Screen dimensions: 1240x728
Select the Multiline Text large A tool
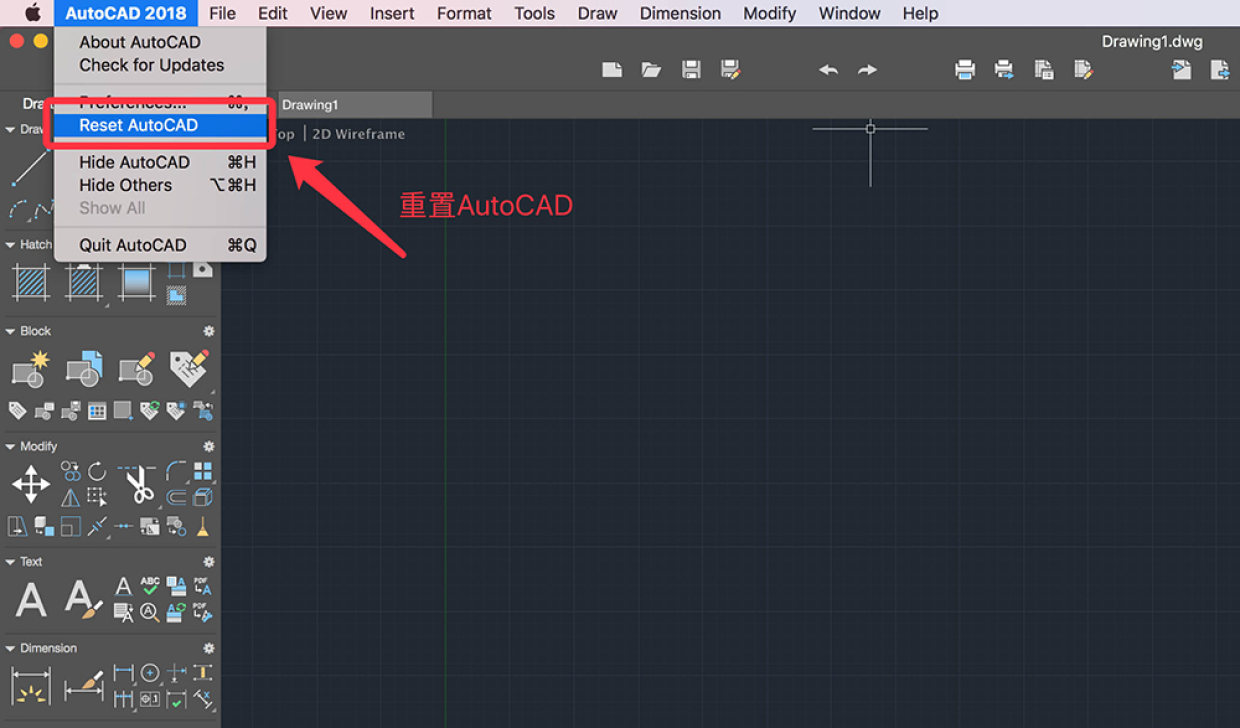[31, 599]
